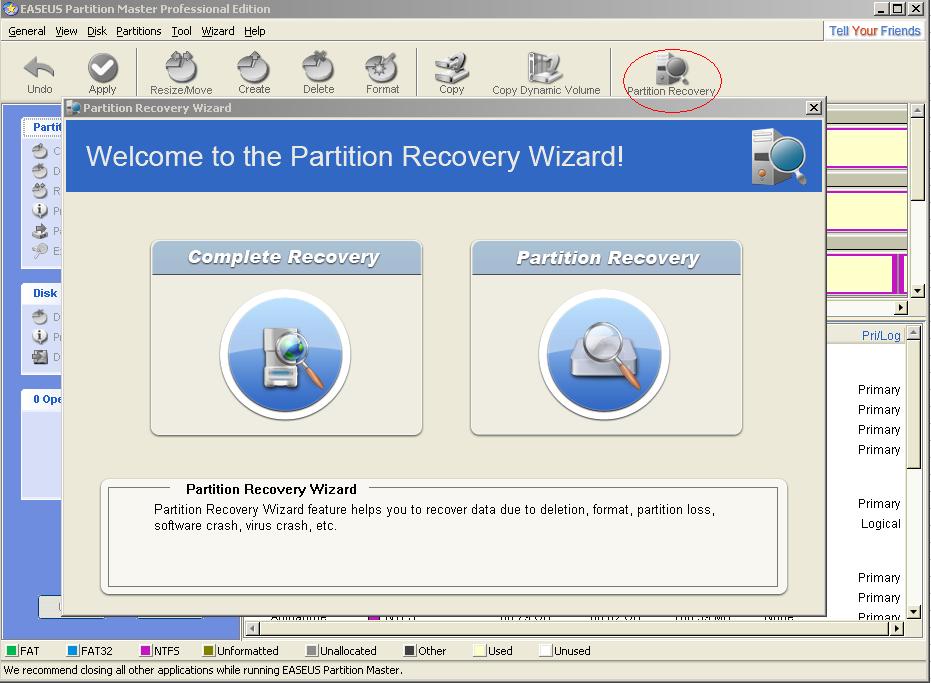The width and height of the screenshot is (931, 683).
Task: Click partition list scrollbar down arrow
Action: pyautogui.click(x=914, y=611)
